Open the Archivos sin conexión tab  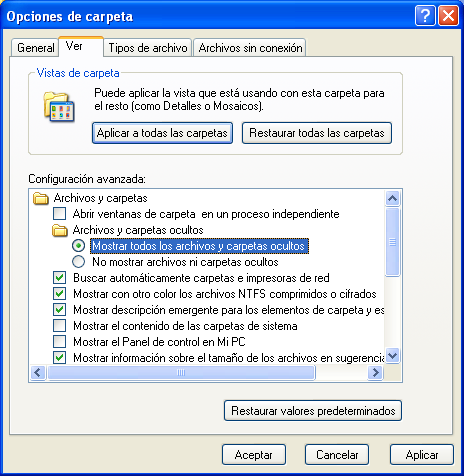[250, 48]
